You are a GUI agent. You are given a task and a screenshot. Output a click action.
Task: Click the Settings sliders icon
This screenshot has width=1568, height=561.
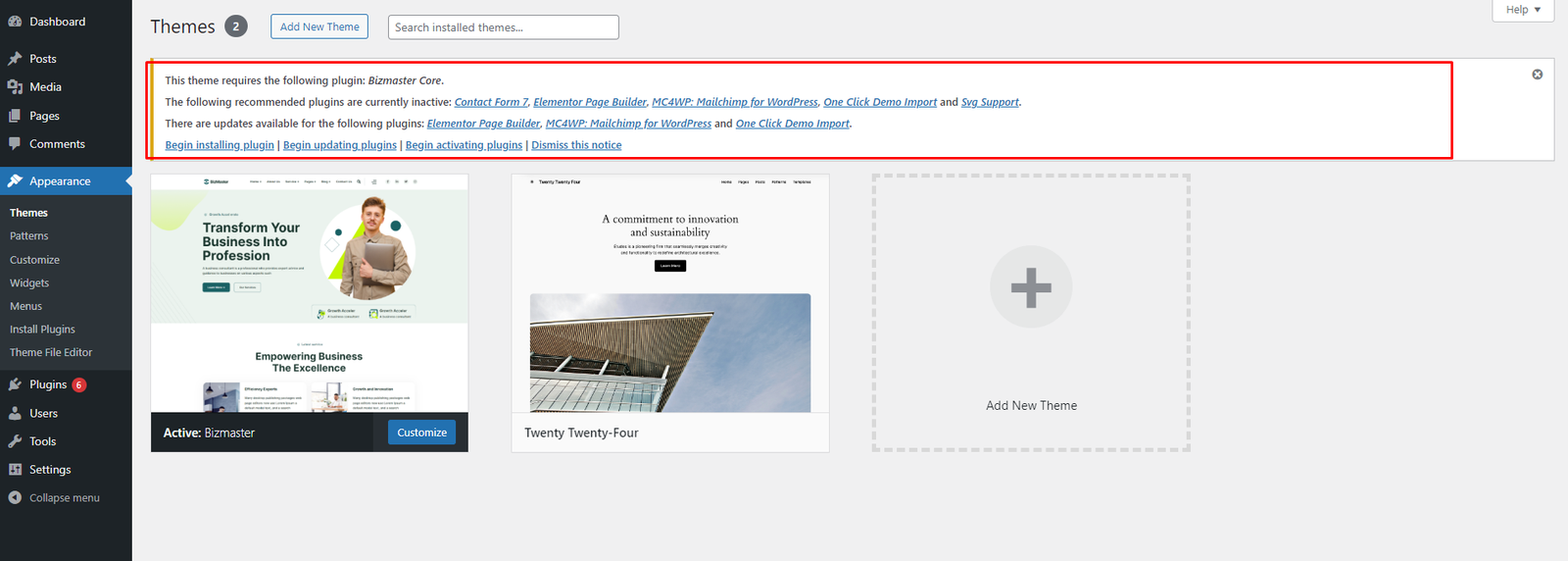pos(15,470)
